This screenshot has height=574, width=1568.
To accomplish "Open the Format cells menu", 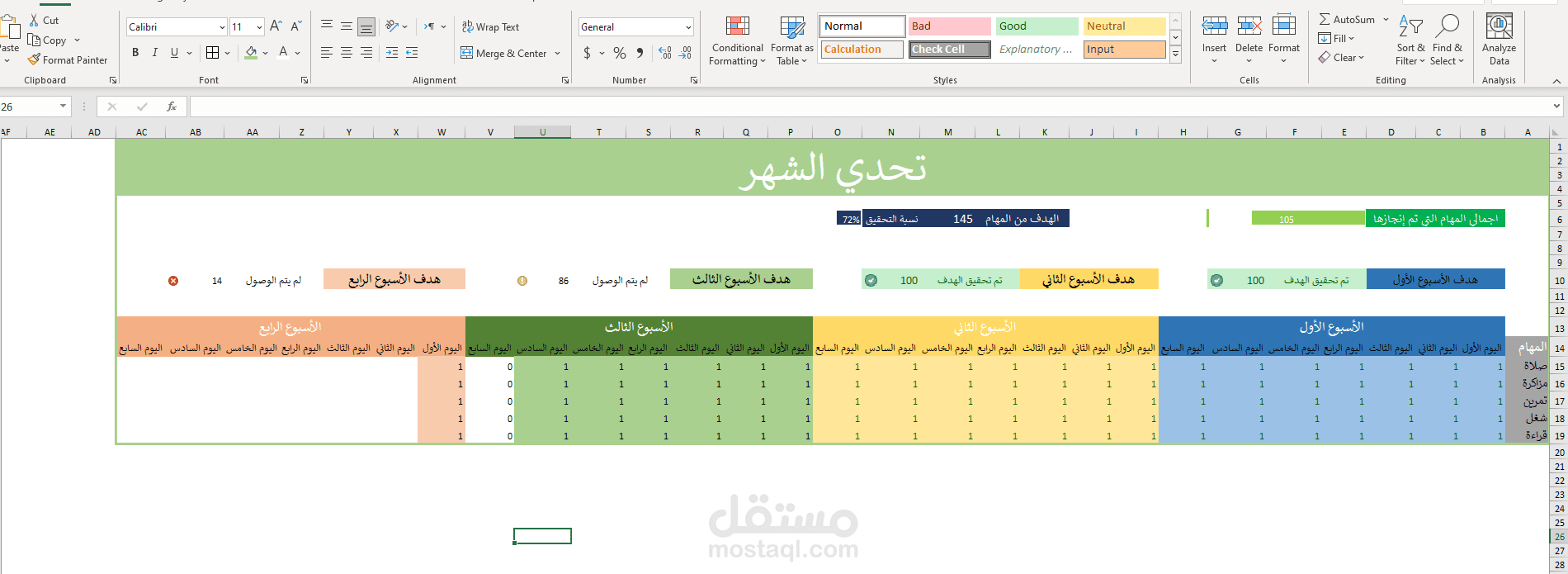I will [x=1284, y=39].
